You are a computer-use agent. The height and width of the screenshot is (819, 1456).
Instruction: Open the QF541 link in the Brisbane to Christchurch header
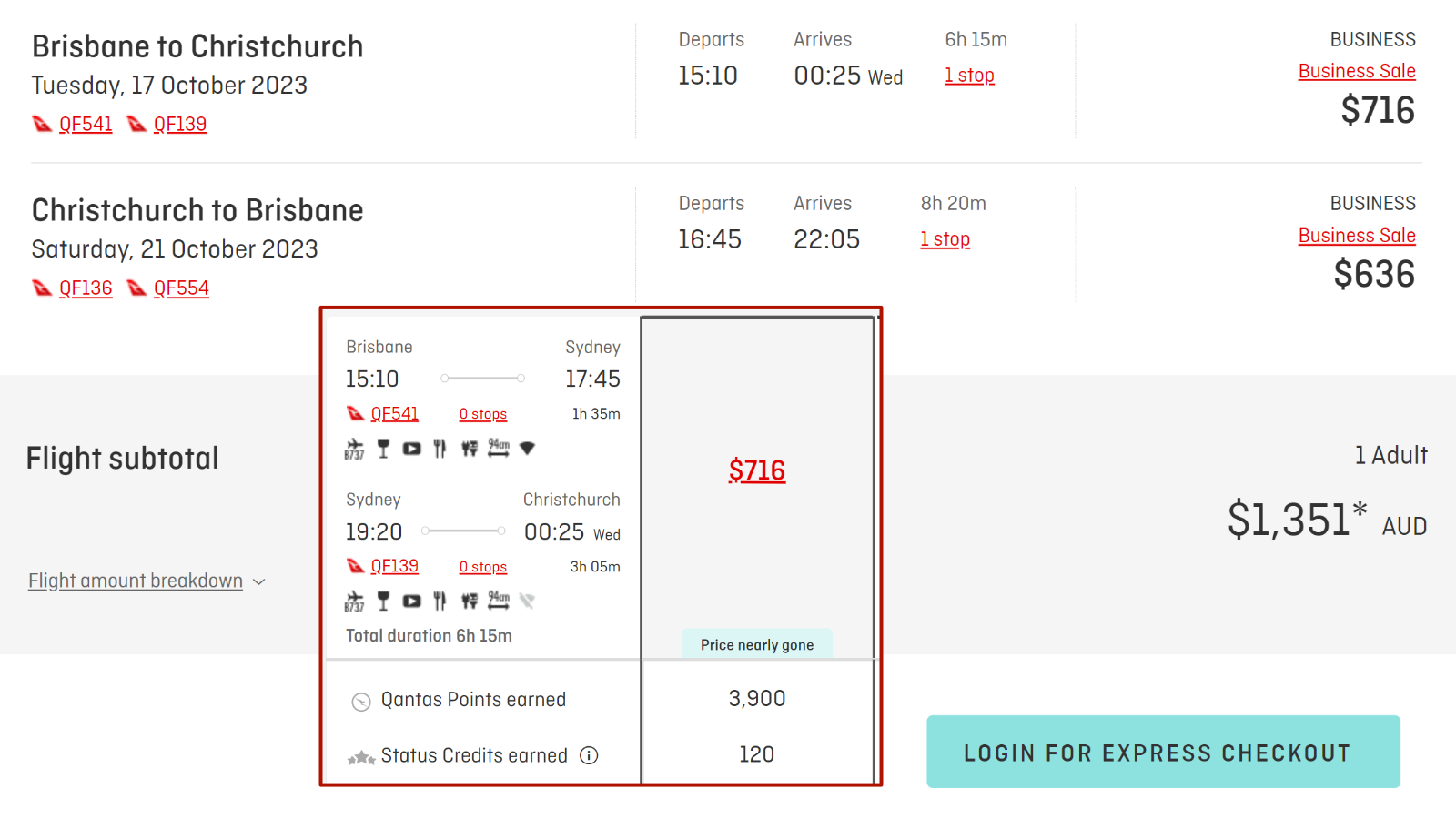[x=86, y=124]
